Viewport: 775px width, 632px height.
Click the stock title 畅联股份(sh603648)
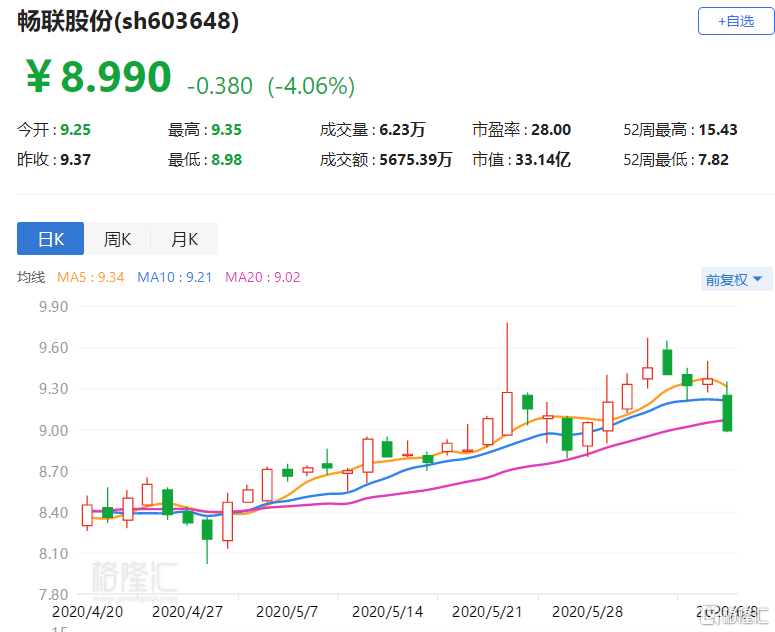[x=128, y=21]
